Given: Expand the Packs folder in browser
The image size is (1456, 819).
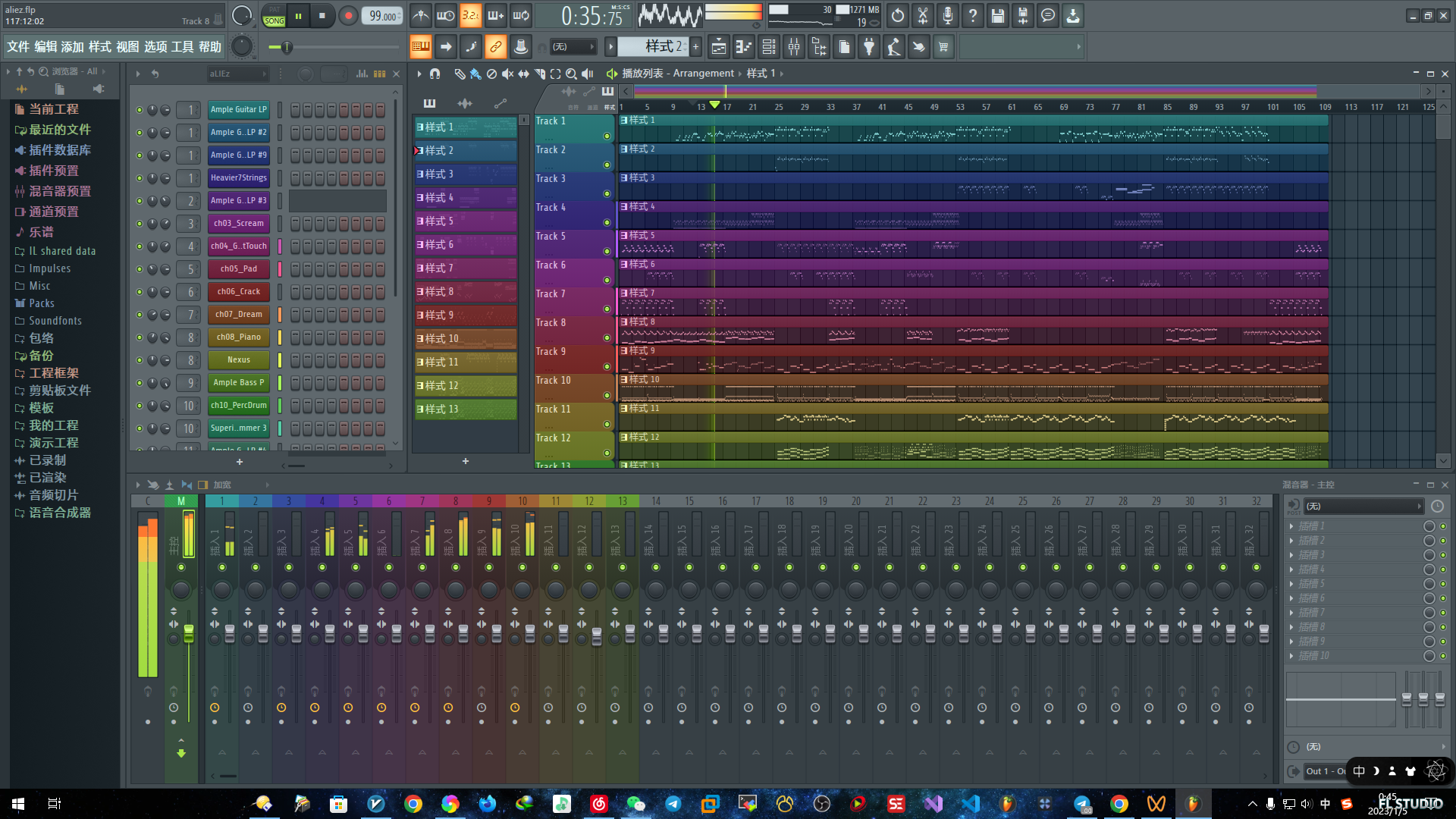Looking at the screenshot, I should (42, 303).
